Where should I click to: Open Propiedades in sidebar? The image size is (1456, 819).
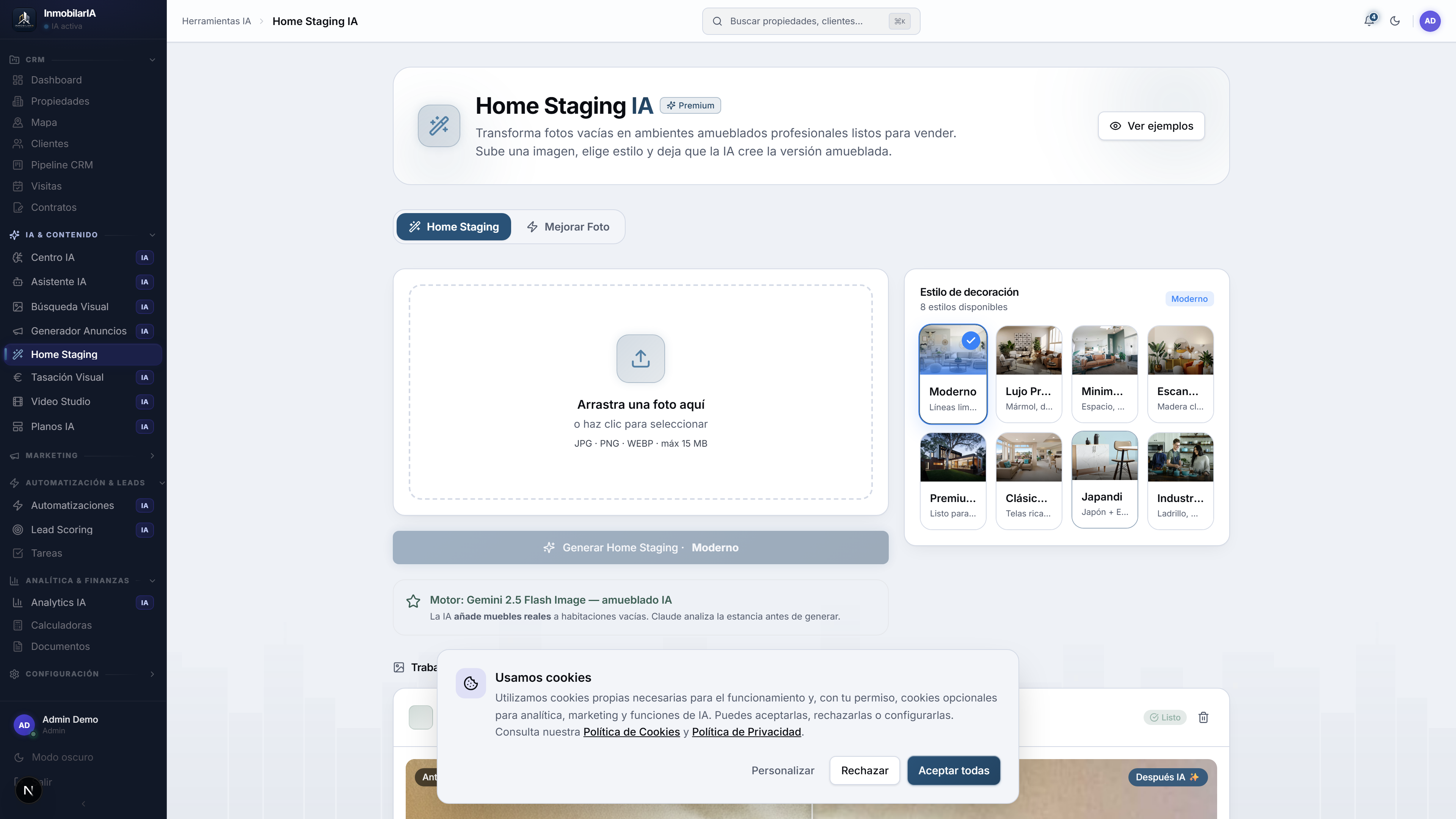[x=83, y=101]
